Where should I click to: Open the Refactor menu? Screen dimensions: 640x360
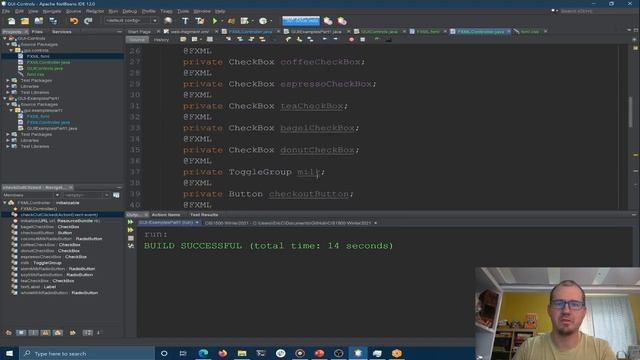[x=95, y=11]
